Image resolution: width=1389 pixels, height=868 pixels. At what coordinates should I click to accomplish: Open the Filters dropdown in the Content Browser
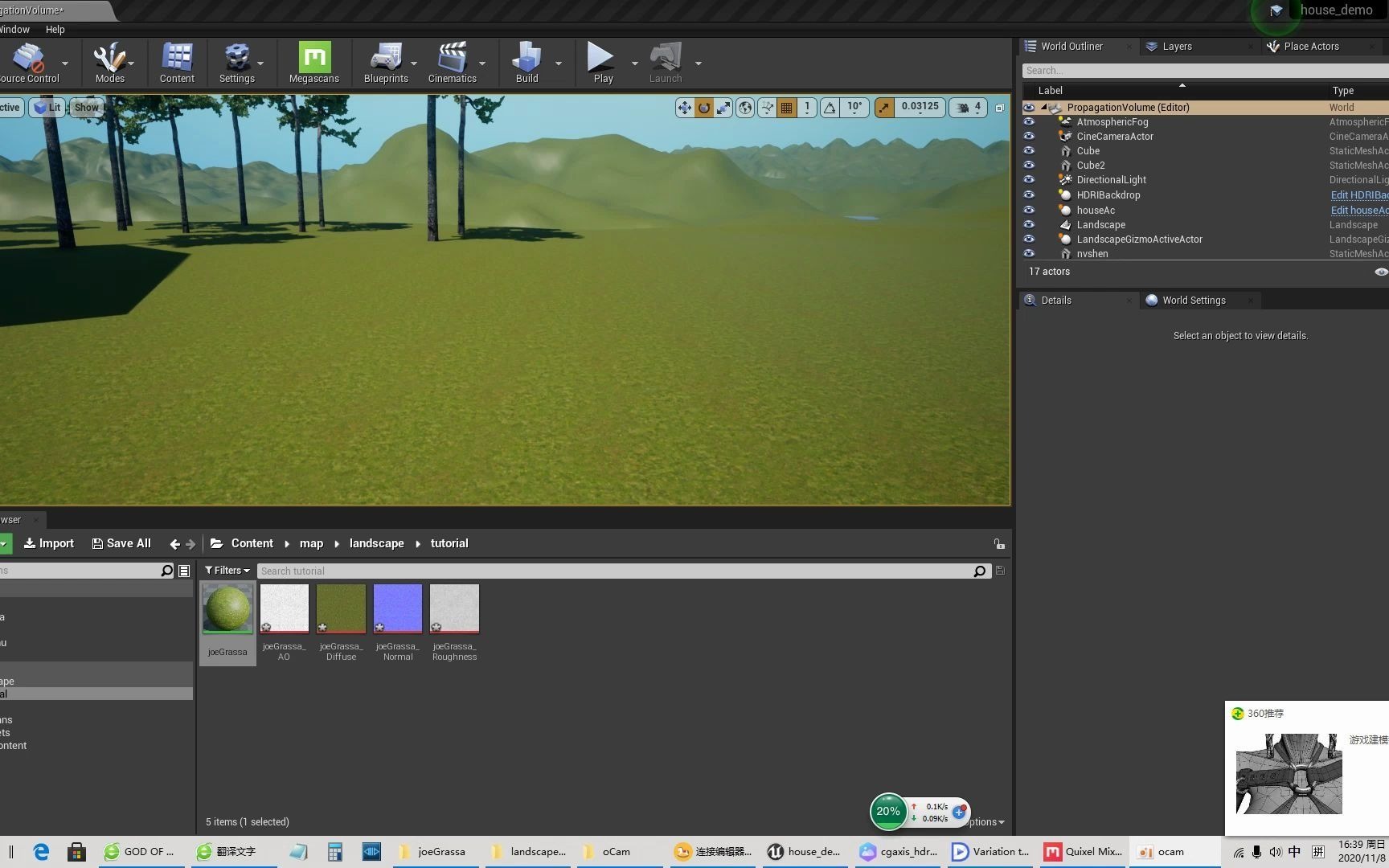pyautogui.click(x=227, y=570)
